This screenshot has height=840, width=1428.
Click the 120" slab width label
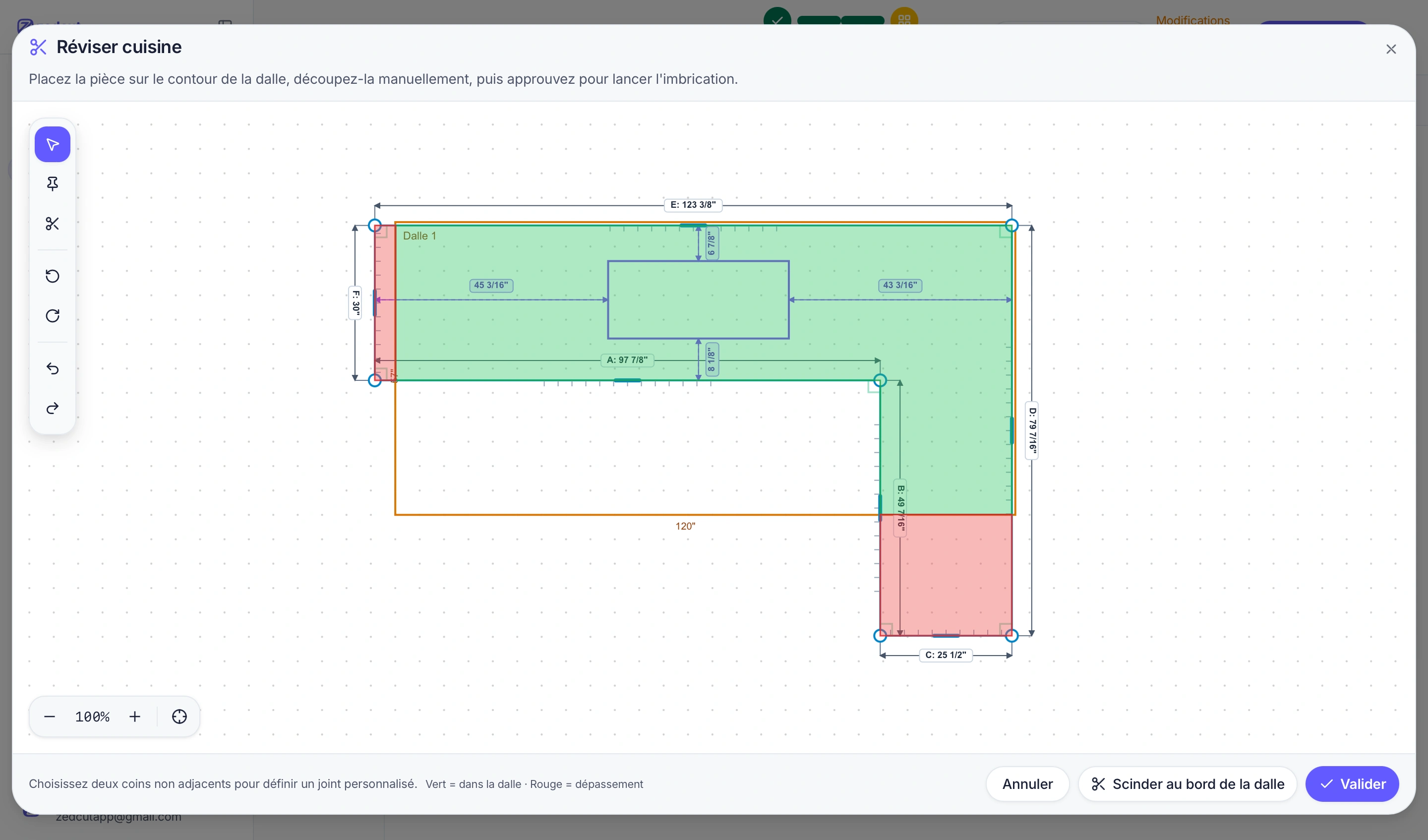pos(685,526)
